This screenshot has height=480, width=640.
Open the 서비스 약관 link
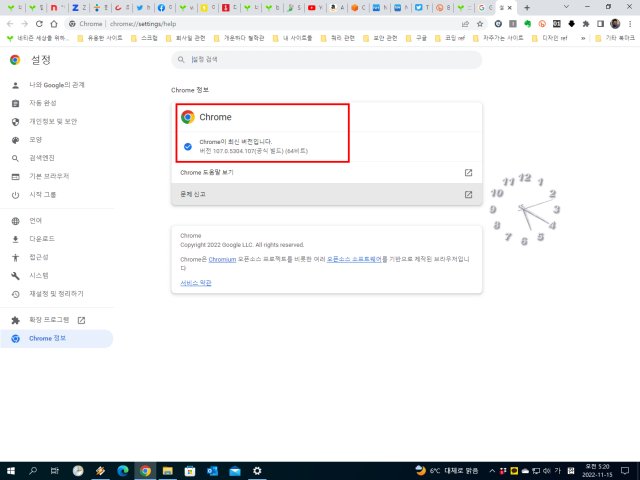tap(196, 283)
